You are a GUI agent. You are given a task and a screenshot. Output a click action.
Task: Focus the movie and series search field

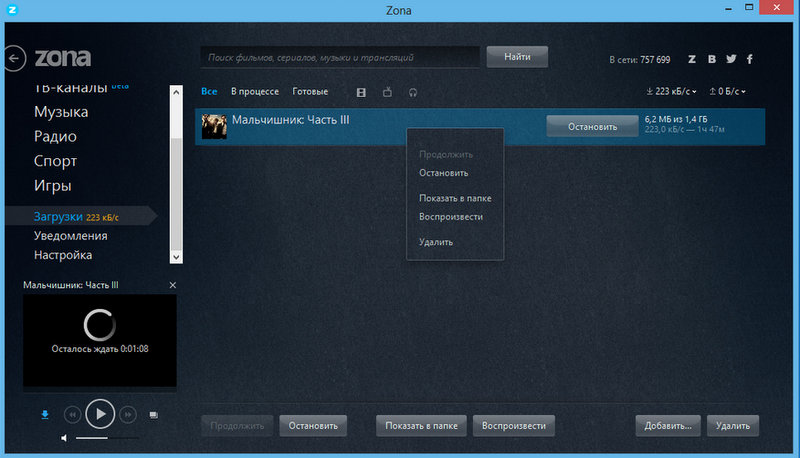pyautogui.click(x=340, y=57)
